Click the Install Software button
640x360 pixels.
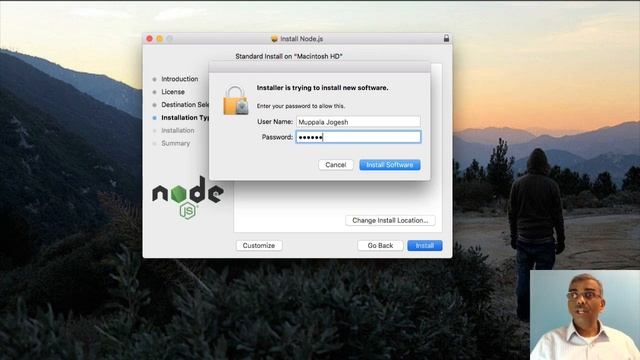(x=390, y=165)
